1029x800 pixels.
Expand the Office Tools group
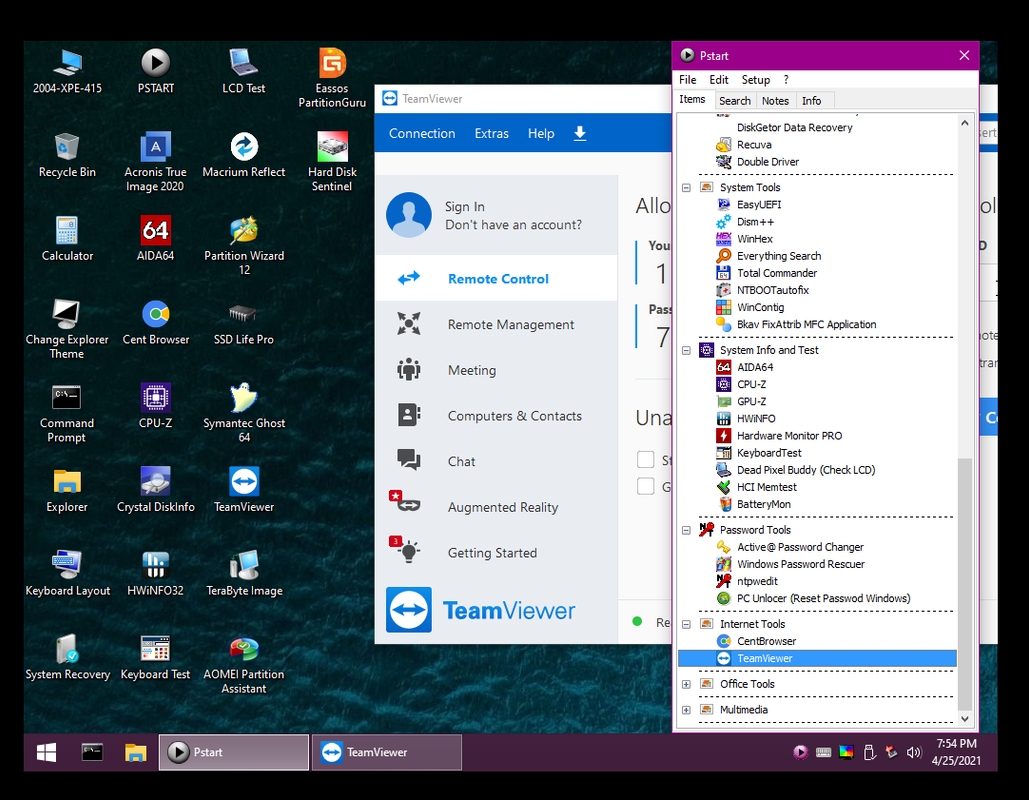tap(686, 684)
